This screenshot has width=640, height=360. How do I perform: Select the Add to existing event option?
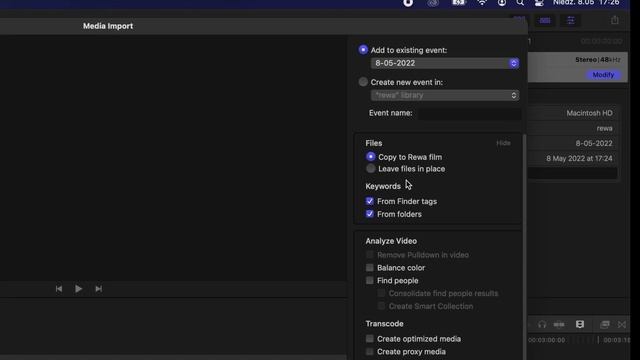click(x=363, y=50)
